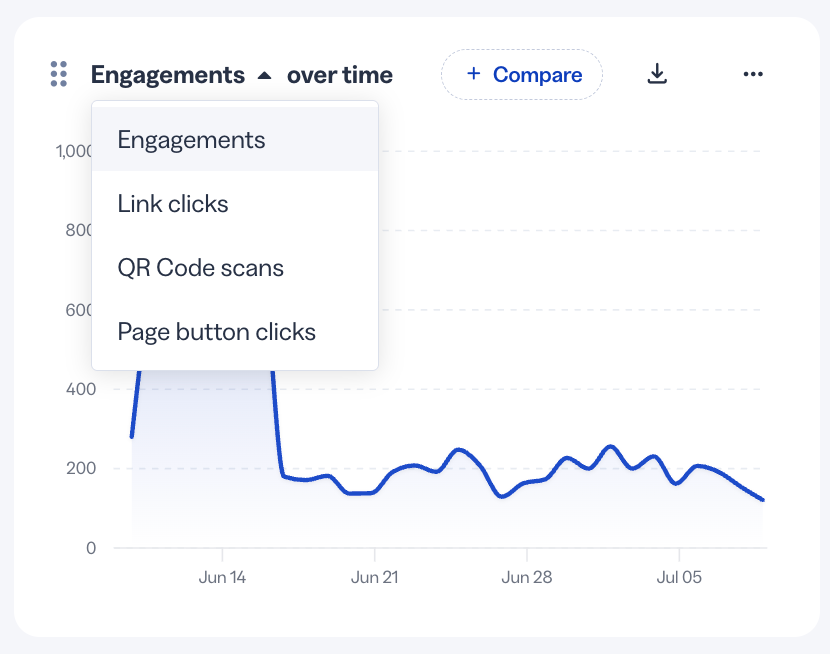Click the Compare button label
This screenshot has width=830, height=654.
[x=537, y=75]
